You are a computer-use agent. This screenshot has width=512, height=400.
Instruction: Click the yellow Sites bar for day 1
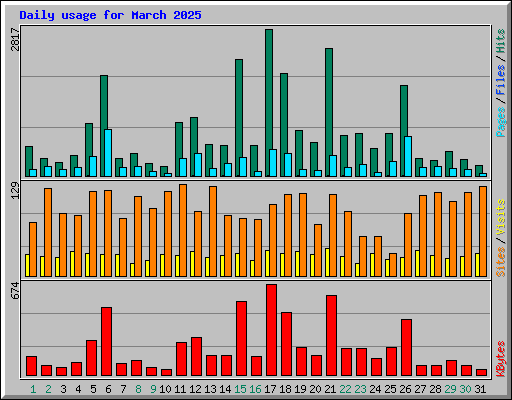pyautogui.click(x=27, y=265)
